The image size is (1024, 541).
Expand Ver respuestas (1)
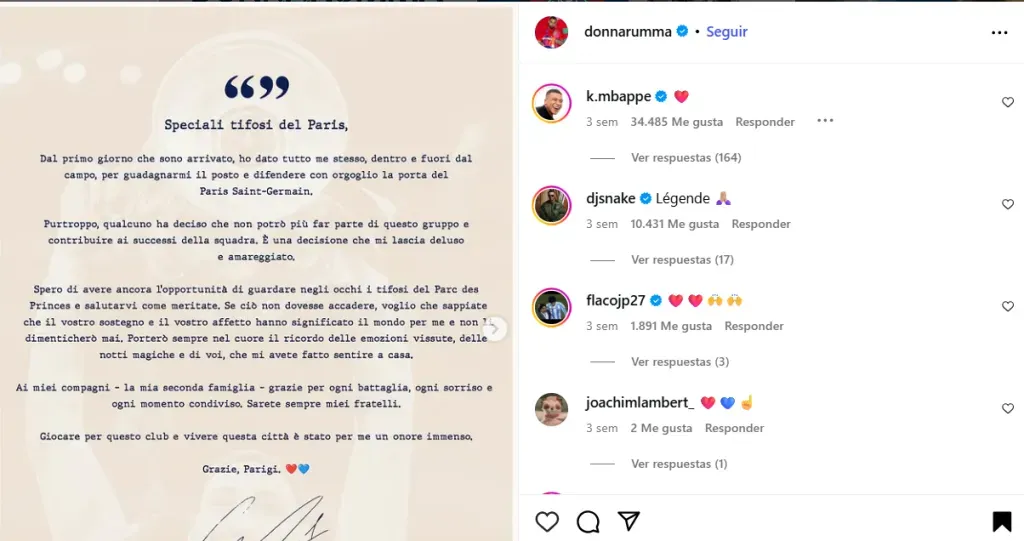click(x=679, y=463)
